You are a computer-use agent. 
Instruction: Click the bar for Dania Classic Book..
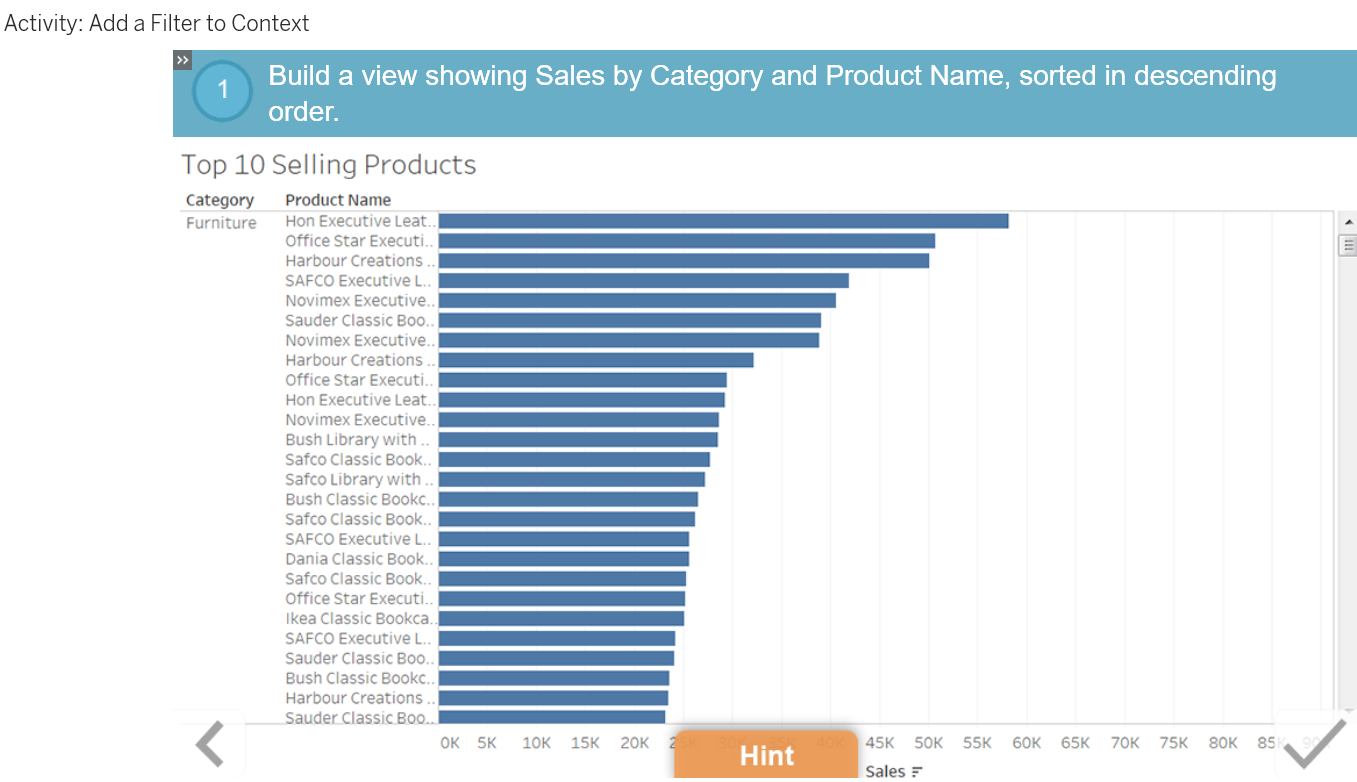point(564,559)
